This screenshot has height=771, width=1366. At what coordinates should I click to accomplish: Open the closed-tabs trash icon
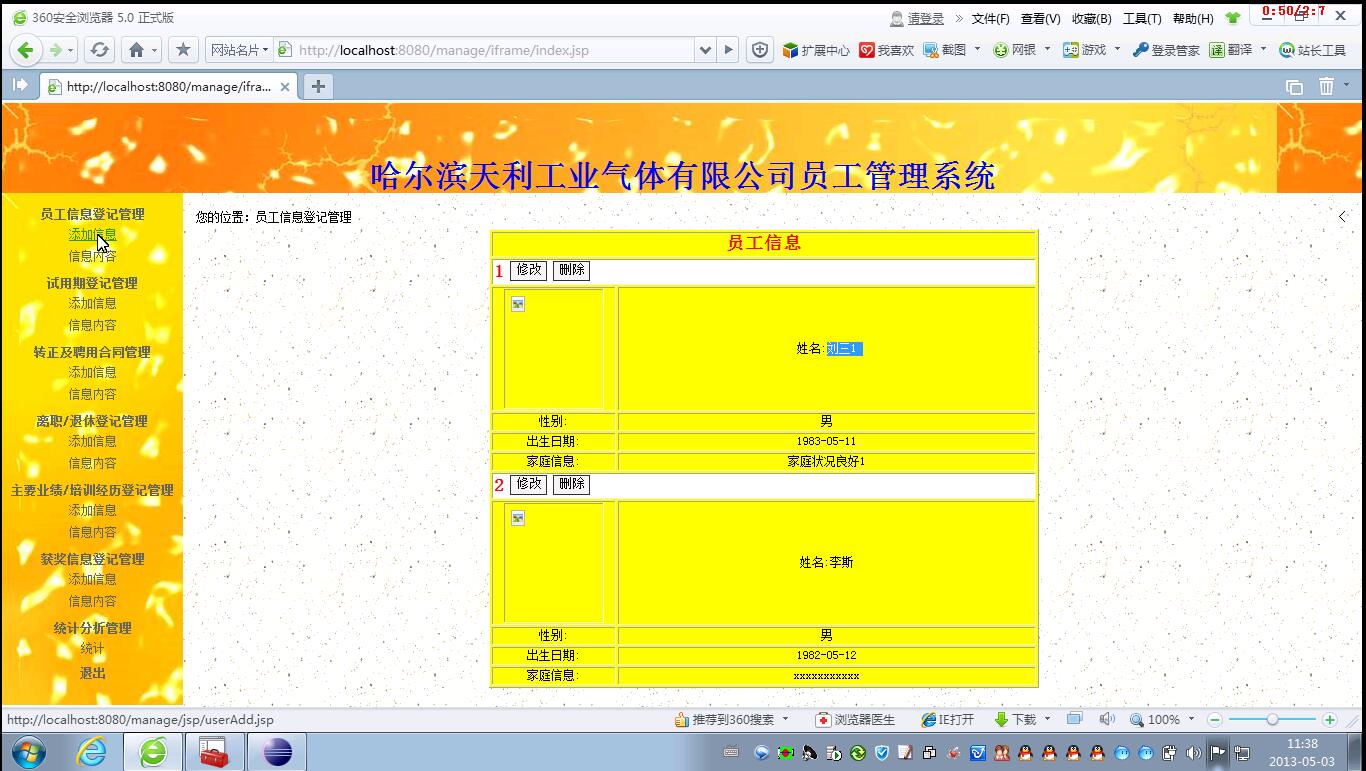1326,86
